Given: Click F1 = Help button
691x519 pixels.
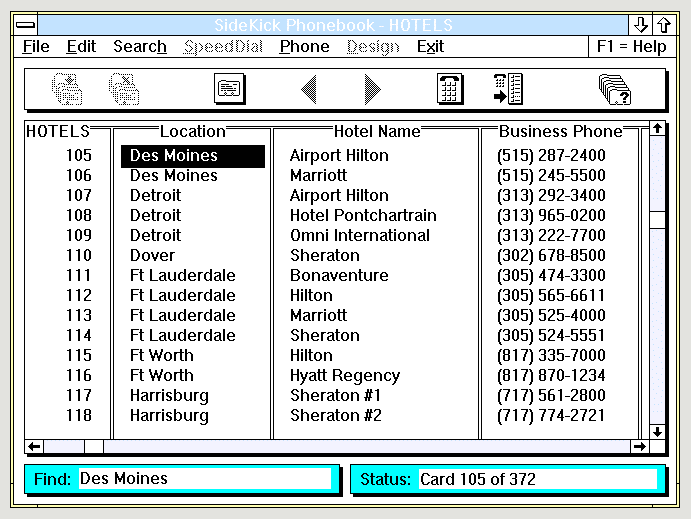Looking at the screenshot, I should (x=632, y=46).
